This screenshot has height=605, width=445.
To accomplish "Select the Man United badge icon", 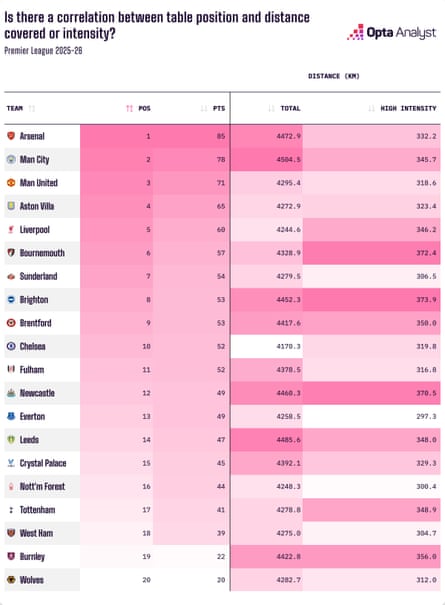I will click(11, 183).
